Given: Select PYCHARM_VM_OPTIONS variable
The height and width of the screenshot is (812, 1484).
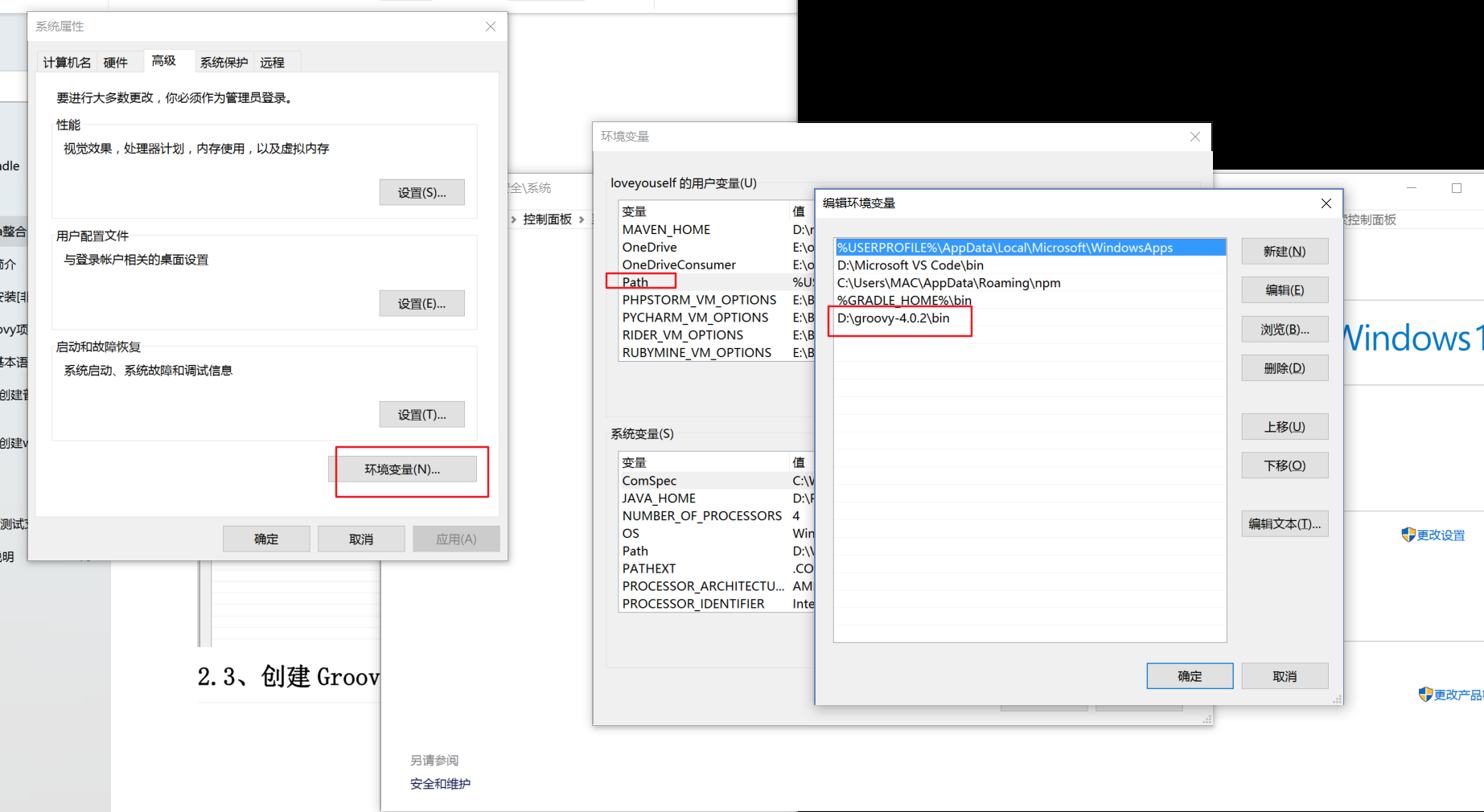Looking at the screenshot, I should point(717,318).
